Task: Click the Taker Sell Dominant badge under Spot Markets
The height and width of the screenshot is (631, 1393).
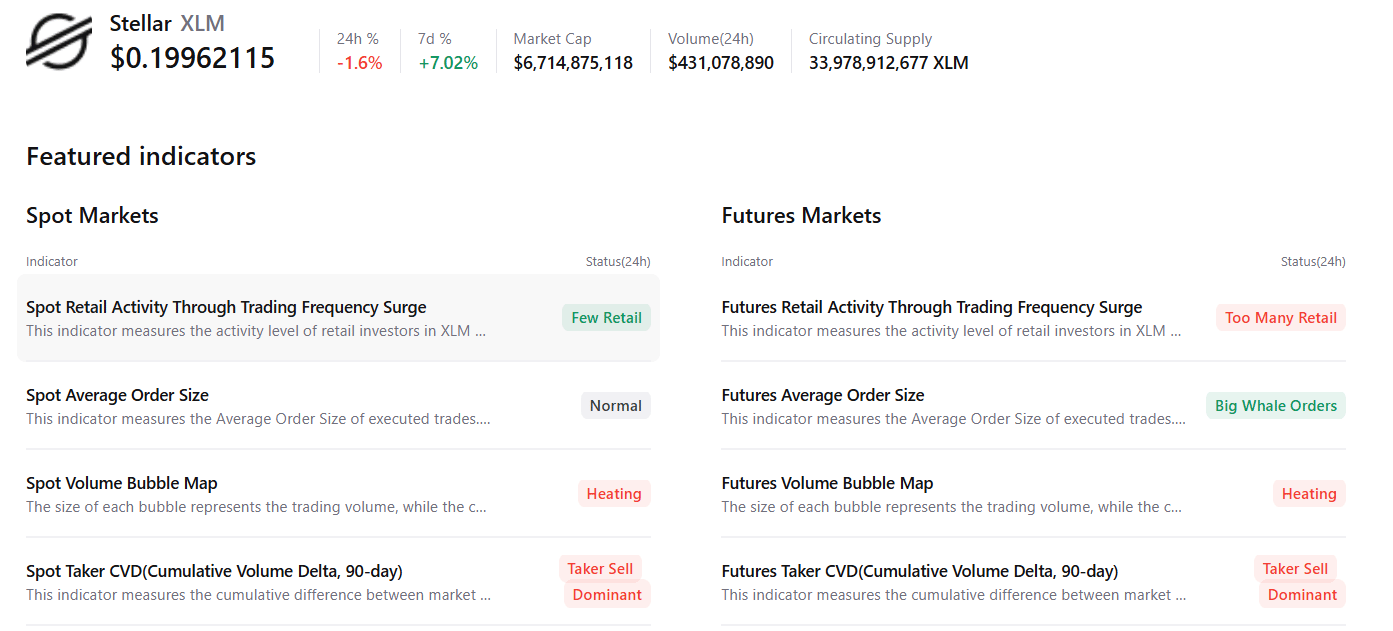Action: [605, 582]
